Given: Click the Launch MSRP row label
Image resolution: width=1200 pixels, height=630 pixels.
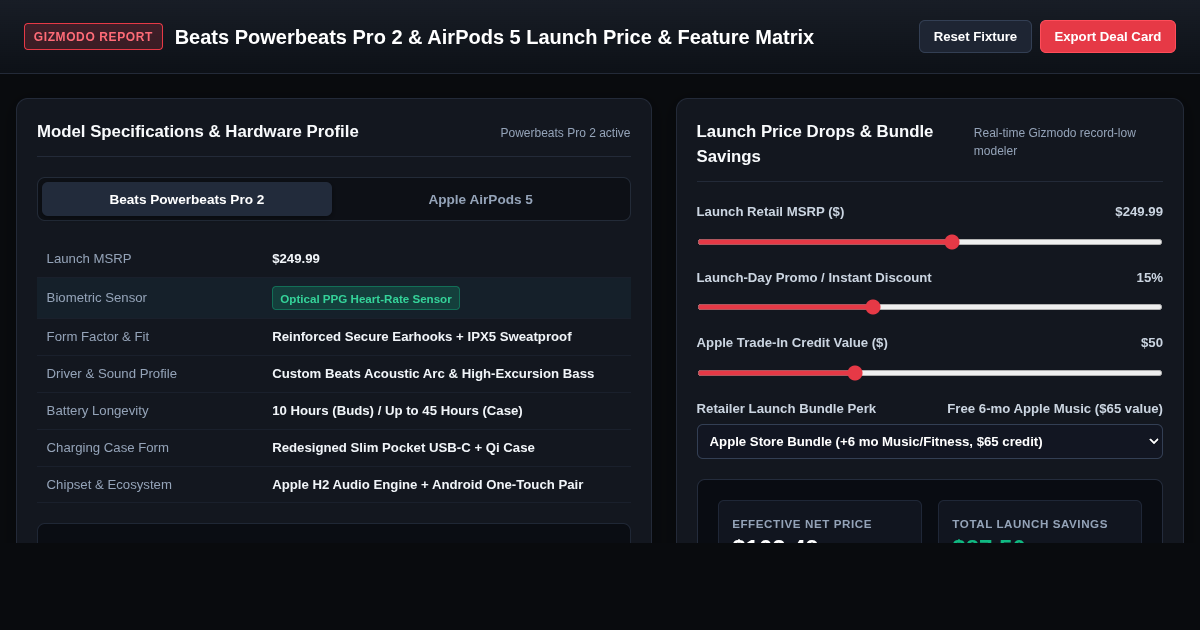Looking at the screenshot, I should [89, 259].
